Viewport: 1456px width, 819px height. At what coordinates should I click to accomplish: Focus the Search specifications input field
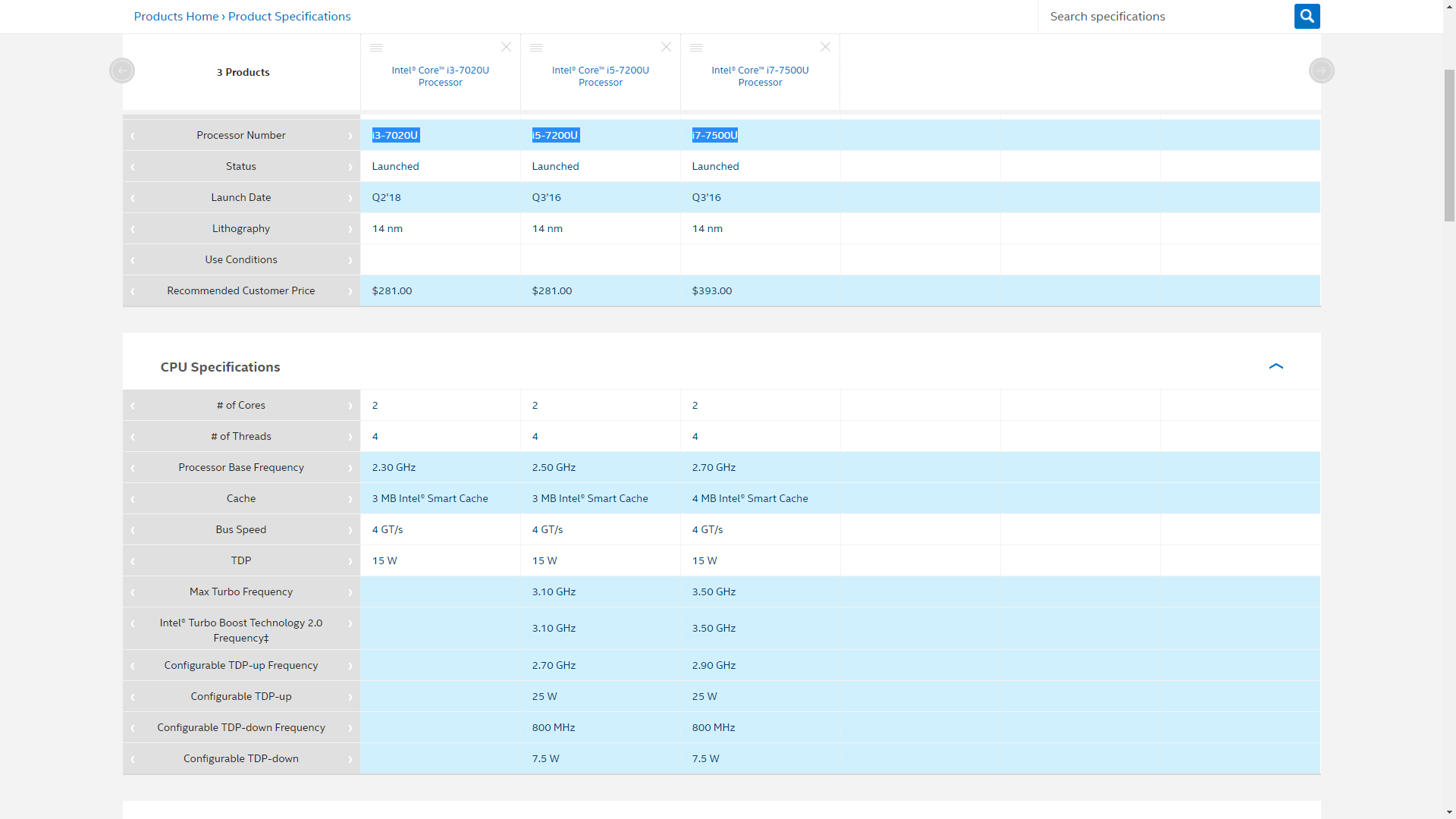pos(1166,16)
